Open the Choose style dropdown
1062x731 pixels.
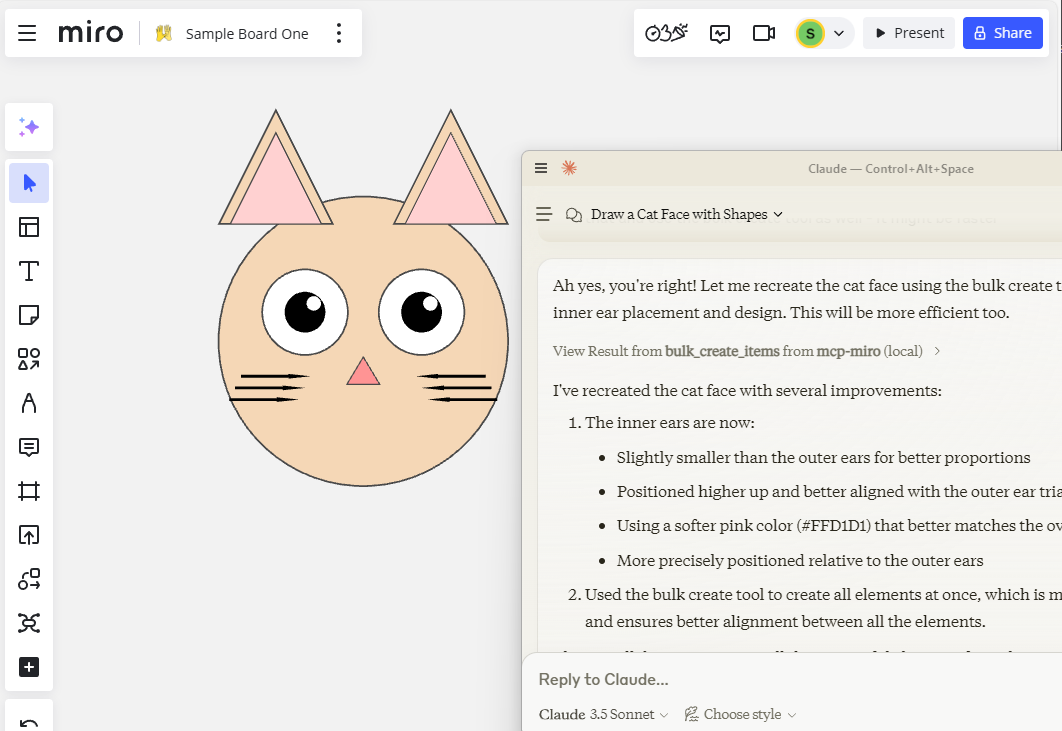click(x=740, y=714)
